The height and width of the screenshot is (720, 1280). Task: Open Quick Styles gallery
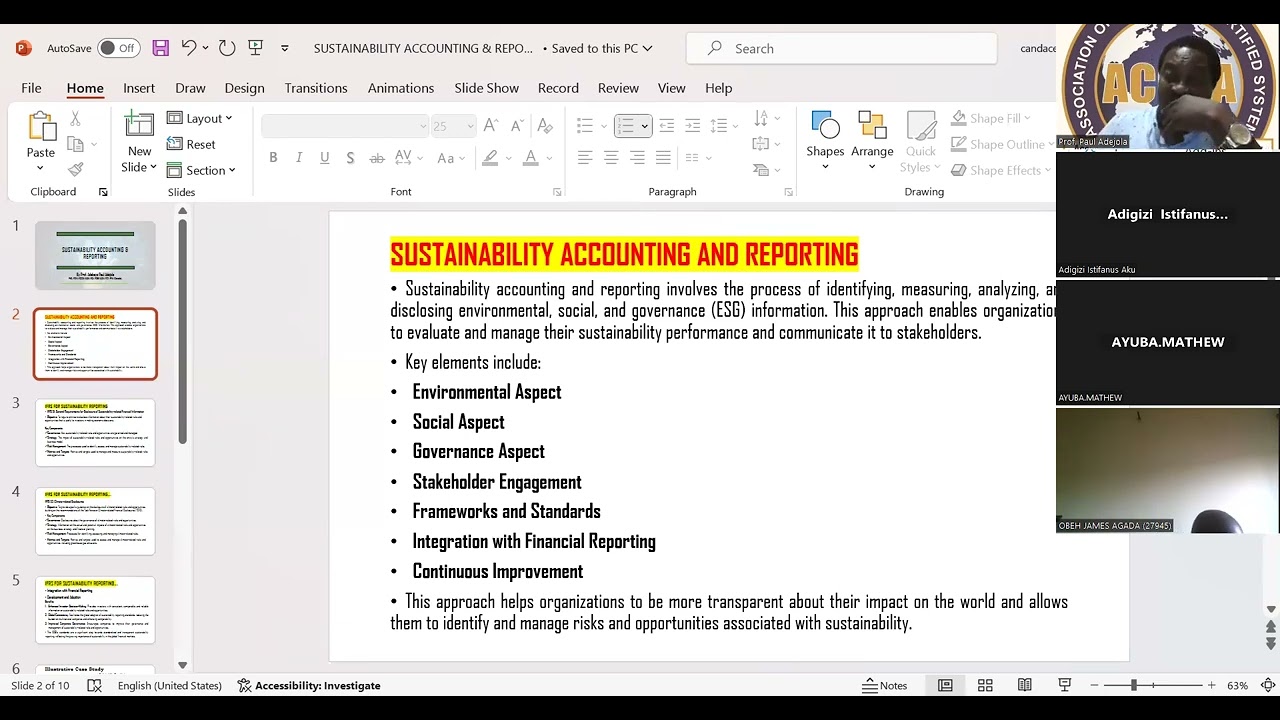coord(921,142)
